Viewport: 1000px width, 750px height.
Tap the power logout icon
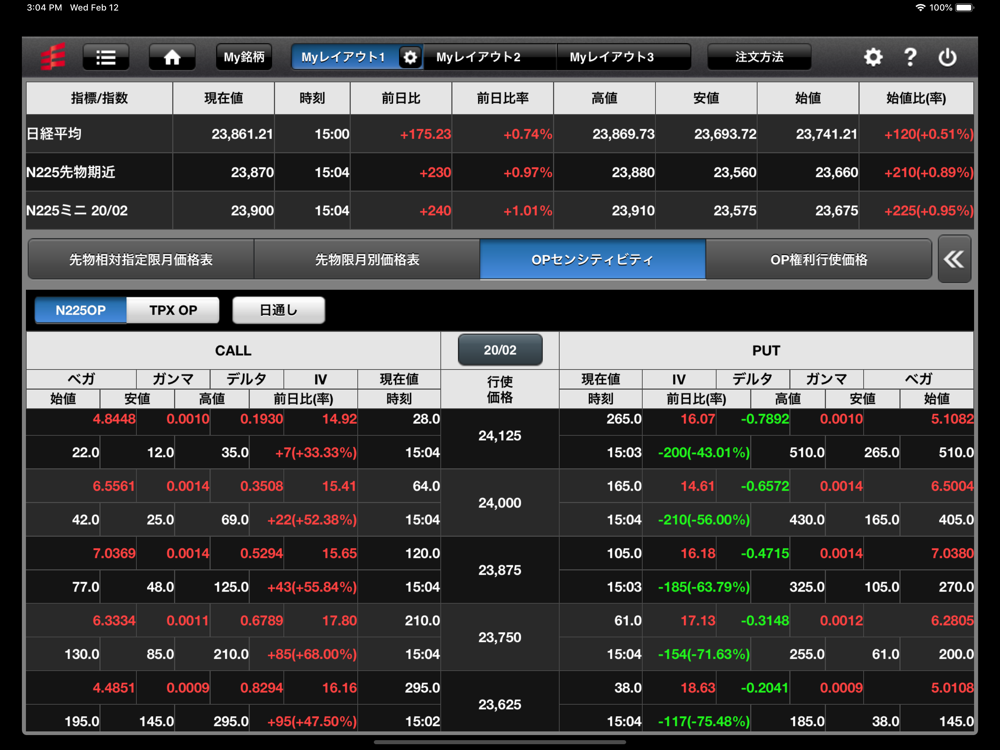click(x=948, y=57)
